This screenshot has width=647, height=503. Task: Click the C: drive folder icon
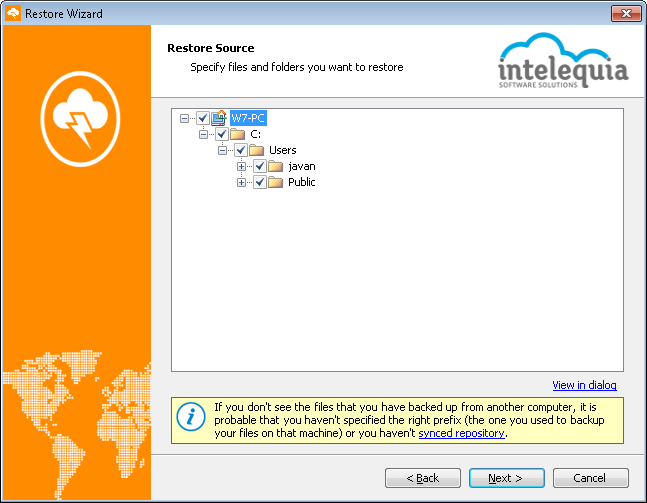click(x=238, y=134)
